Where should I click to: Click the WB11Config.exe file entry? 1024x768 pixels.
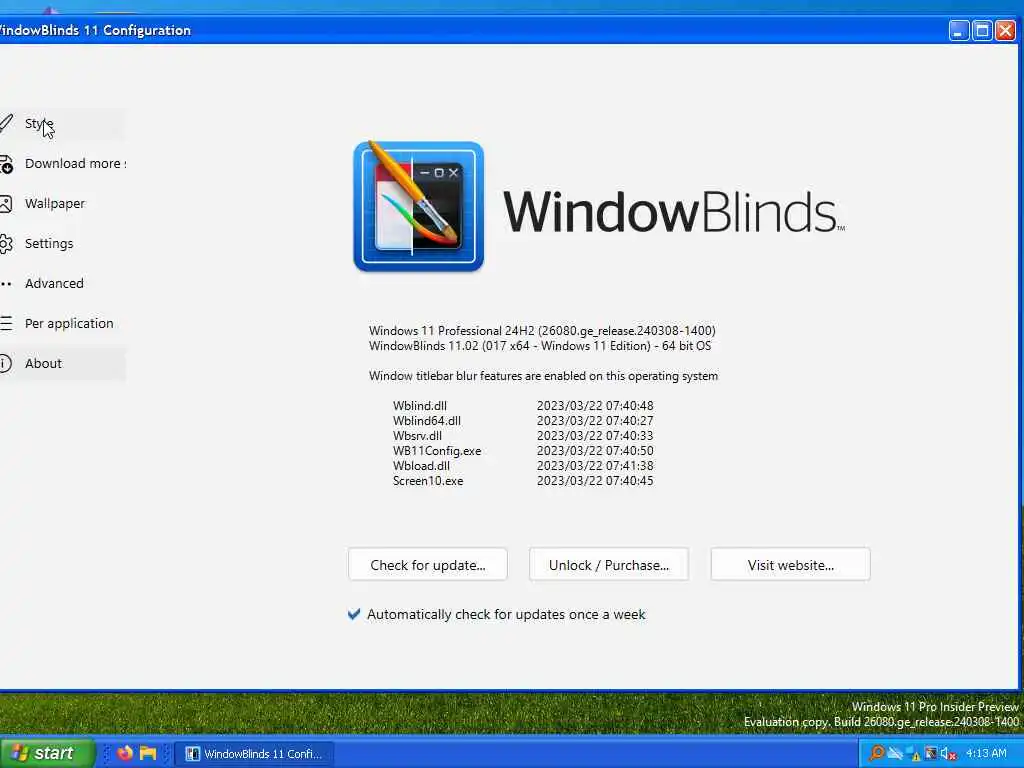[x=437, y=451]
